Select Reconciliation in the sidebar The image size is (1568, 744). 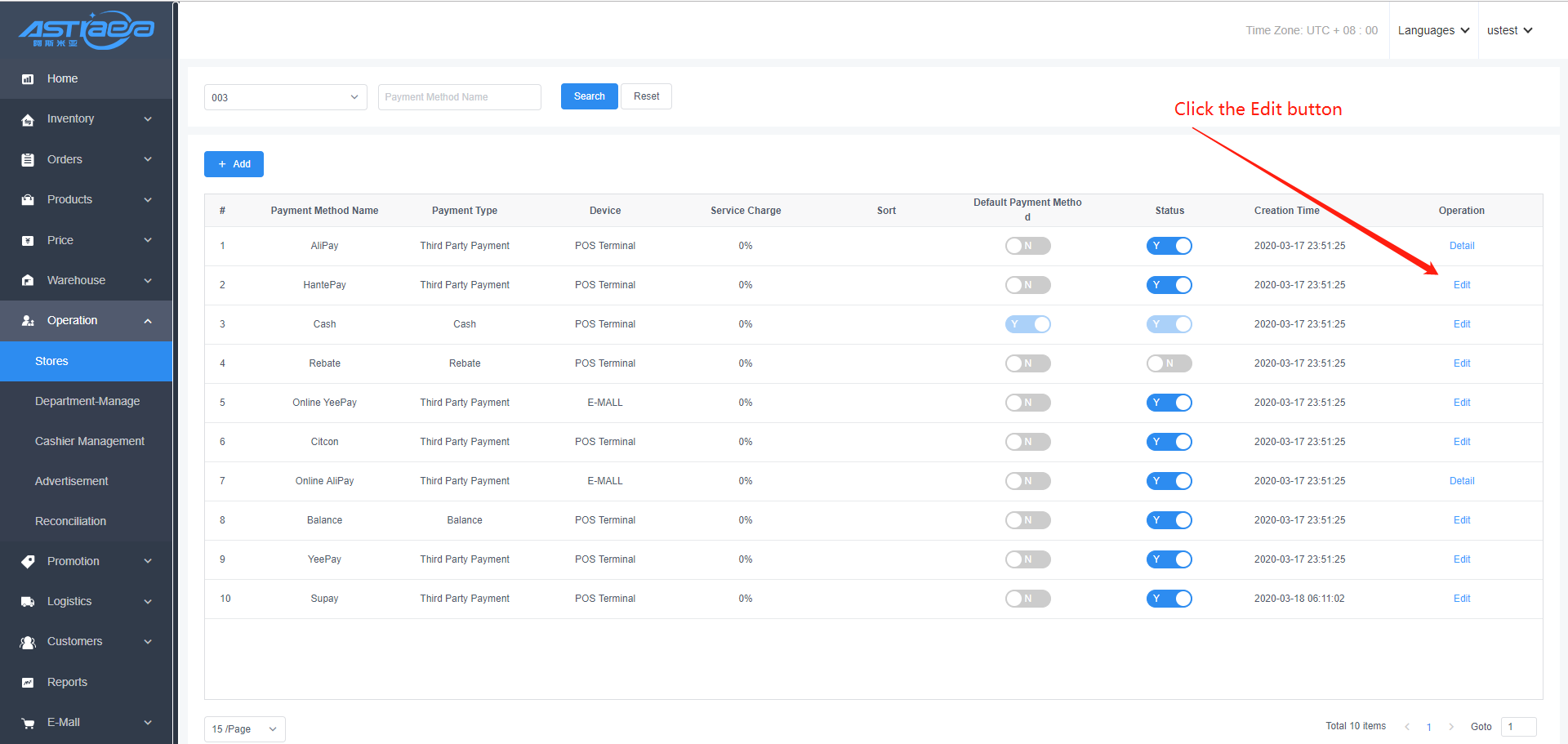pos(71,521)
